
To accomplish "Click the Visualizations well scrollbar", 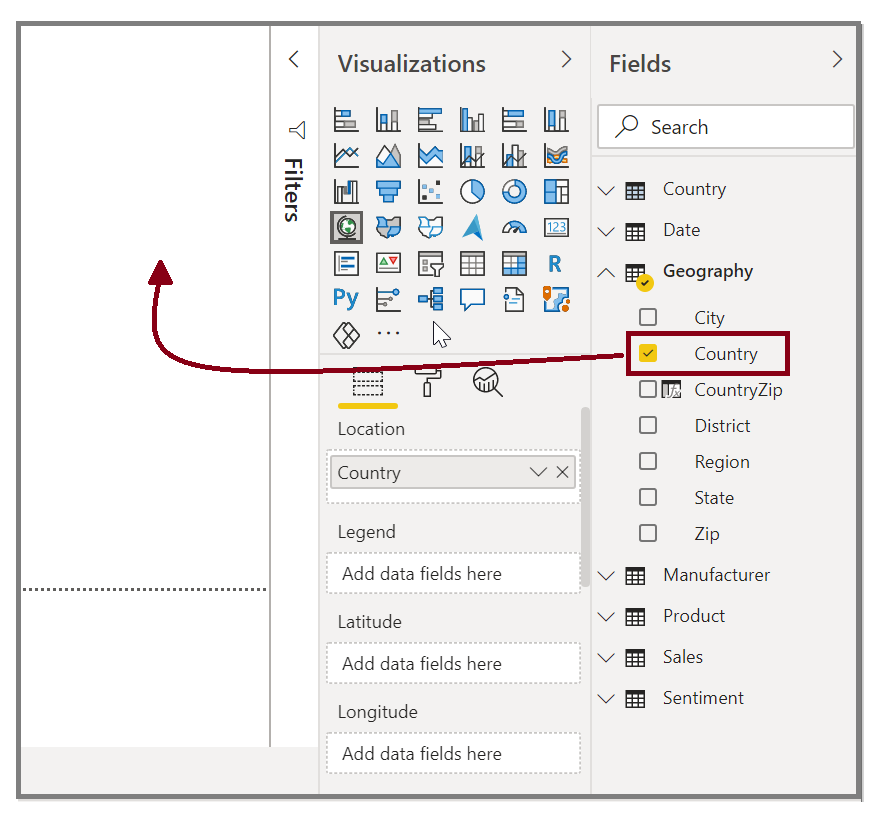I will pos(586,497).
